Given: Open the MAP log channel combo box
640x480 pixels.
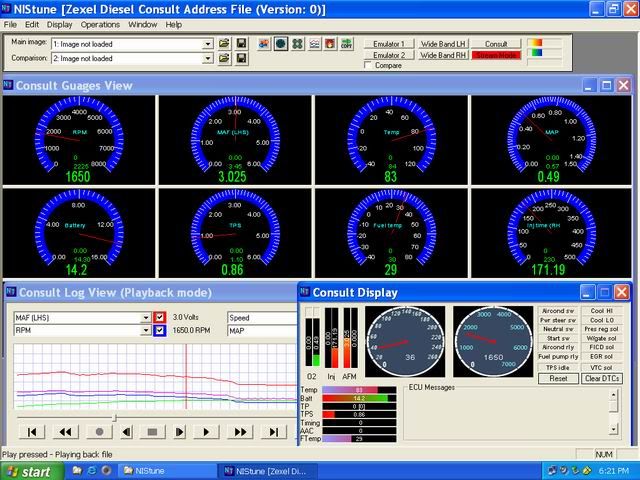Looking at the screenshot, I should [x=262, y=331].
